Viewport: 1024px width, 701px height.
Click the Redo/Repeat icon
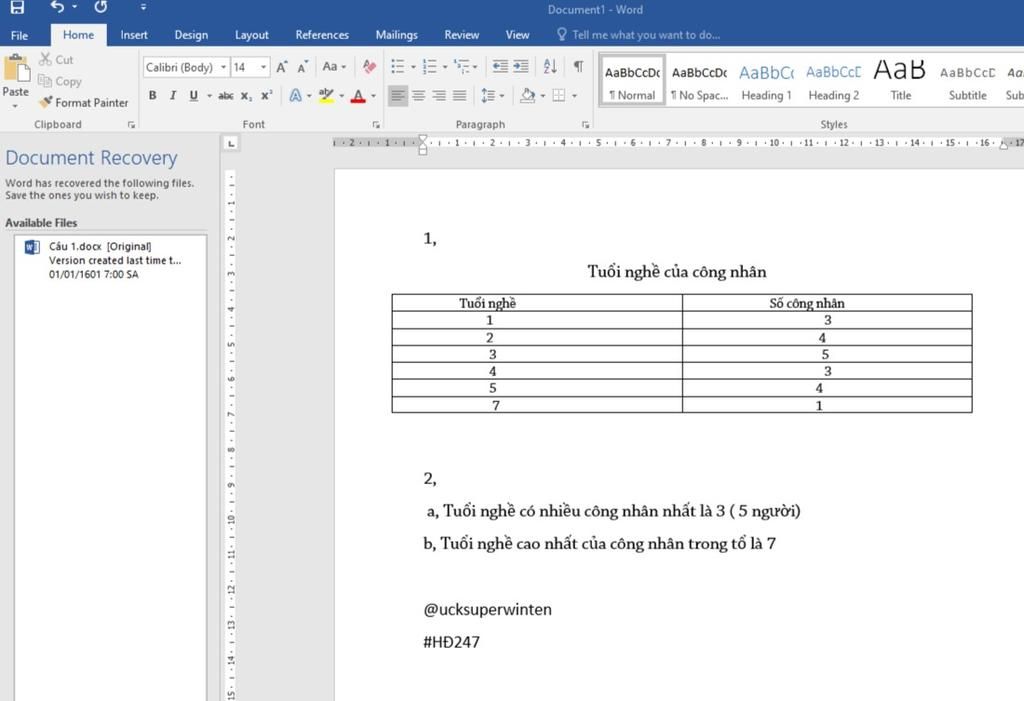click(101, 7)
